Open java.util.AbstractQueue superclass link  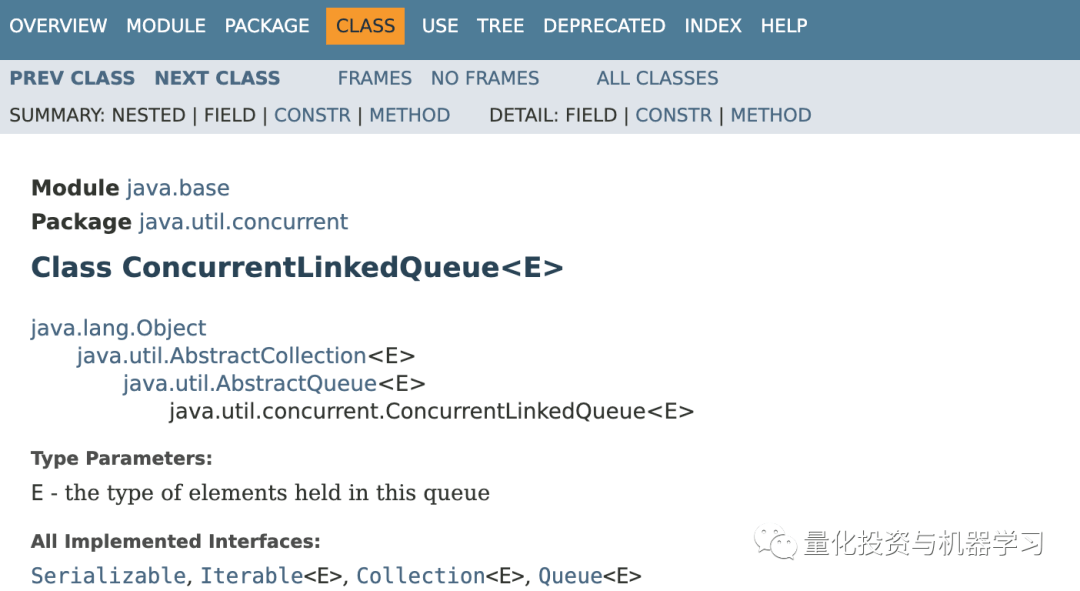click(250, 383)
